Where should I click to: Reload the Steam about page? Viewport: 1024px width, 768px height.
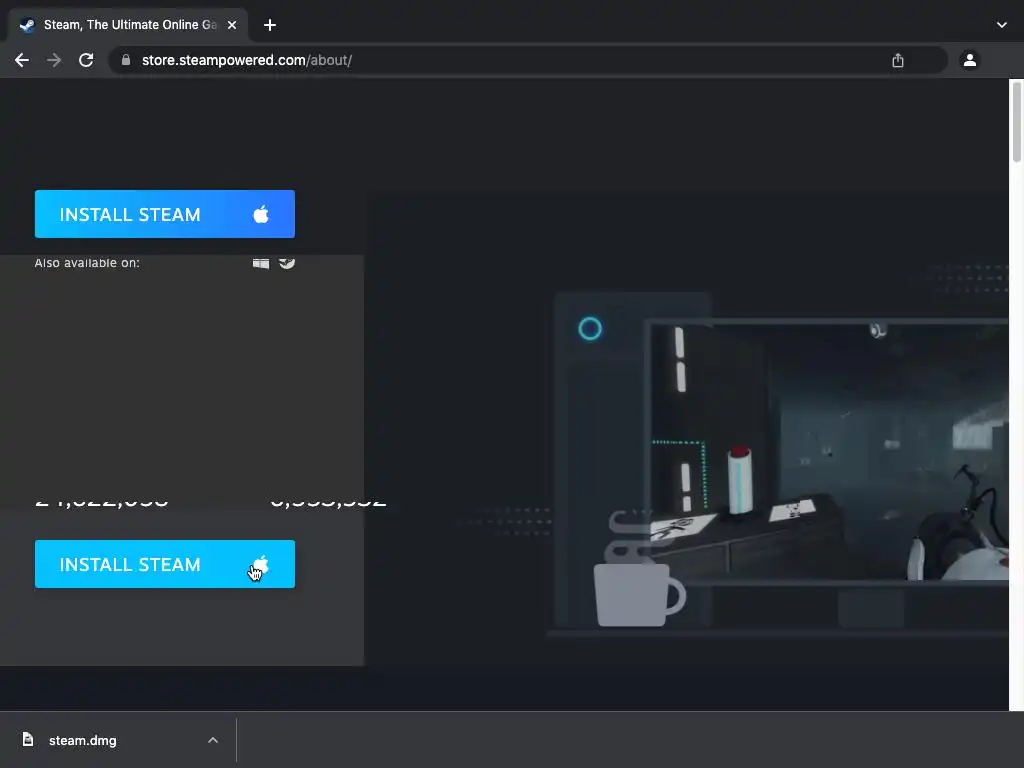(86, 60)
